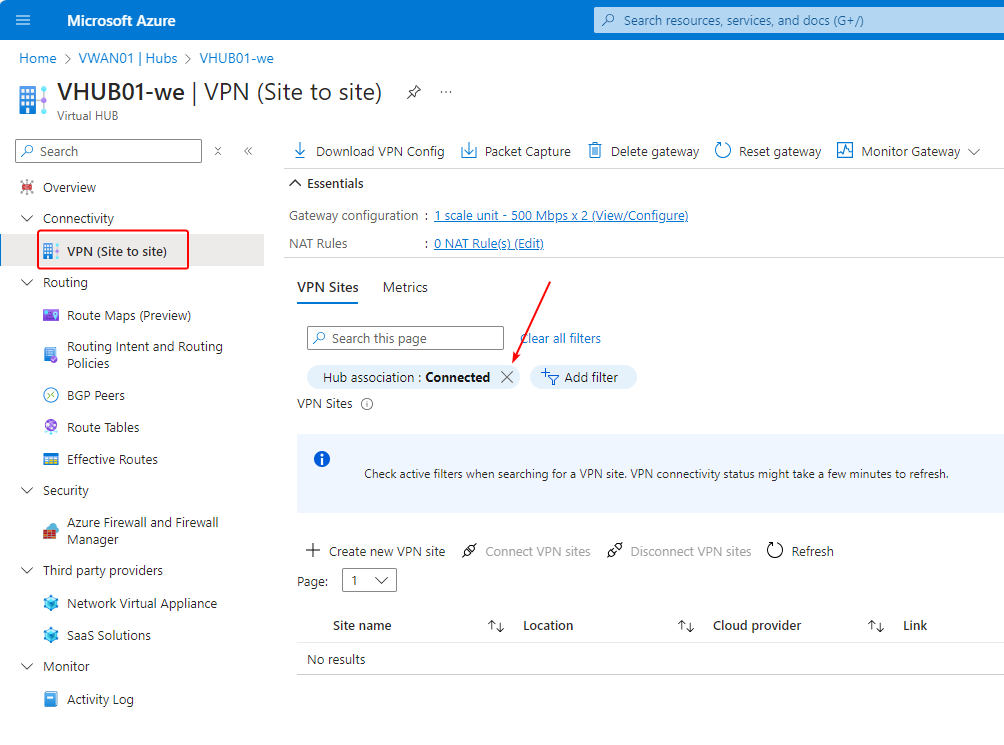Sort by Location column

pyautogui.click(x=686, y=626)
